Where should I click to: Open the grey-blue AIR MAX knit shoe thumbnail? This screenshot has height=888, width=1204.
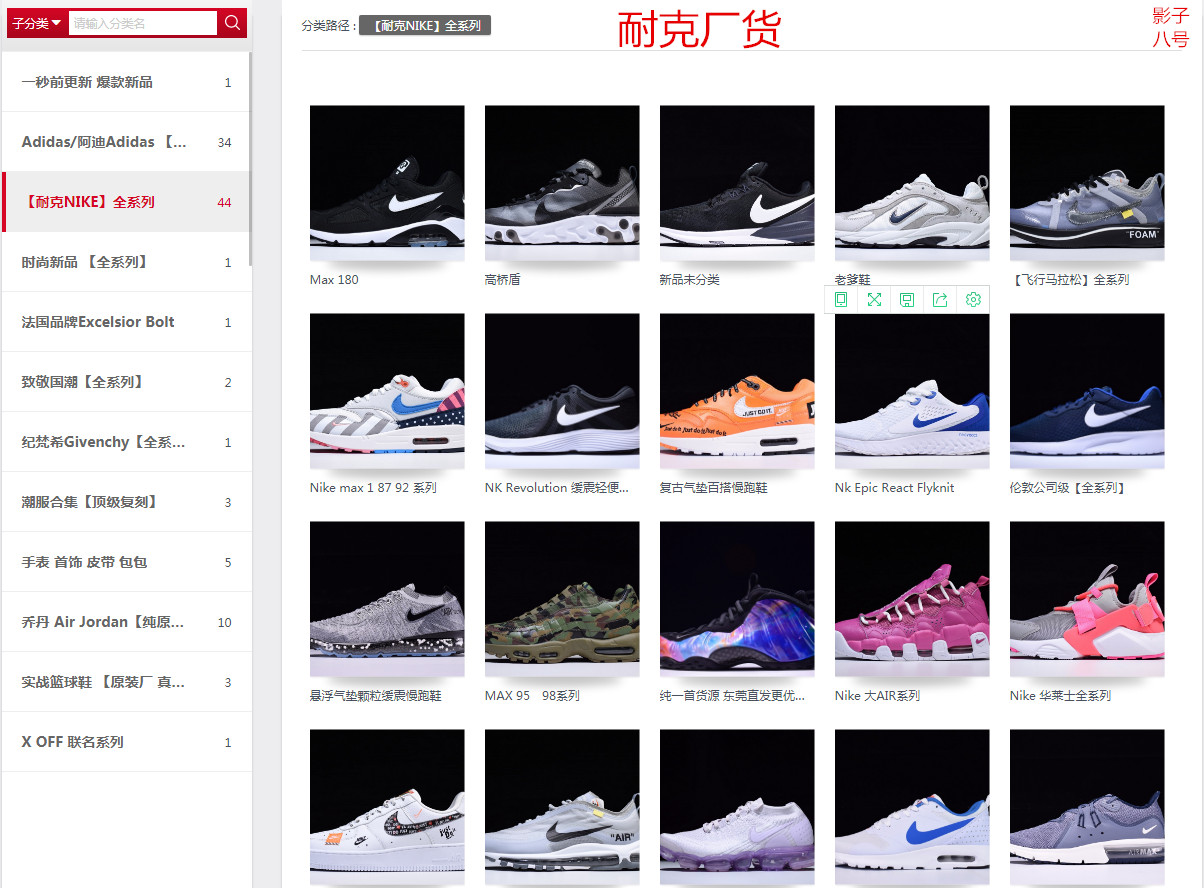click(1087, 807)
